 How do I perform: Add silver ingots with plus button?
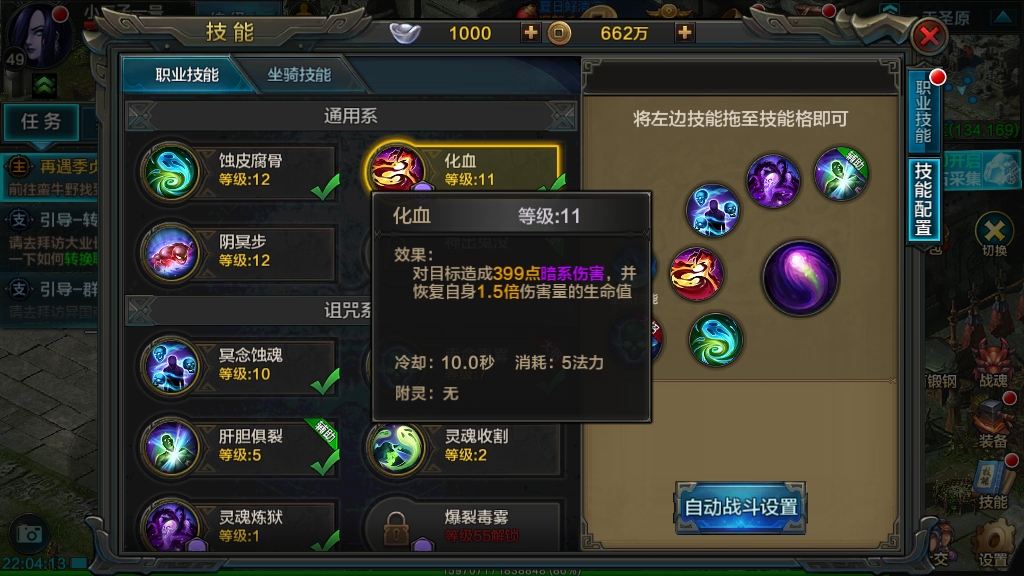tap(530, 32)
